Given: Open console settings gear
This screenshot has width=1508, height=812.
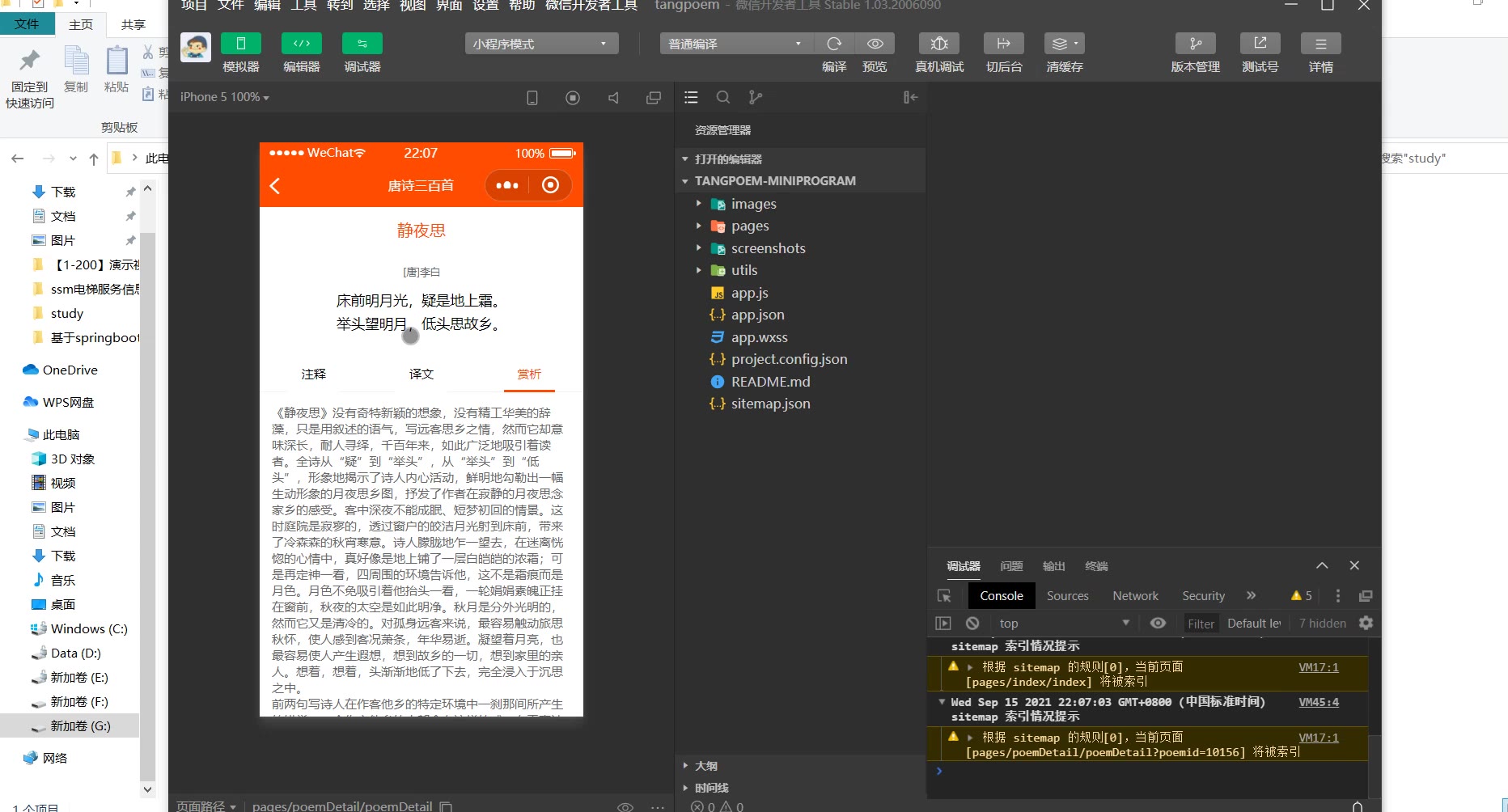Looking at the screenshot, I should 1366,623.
